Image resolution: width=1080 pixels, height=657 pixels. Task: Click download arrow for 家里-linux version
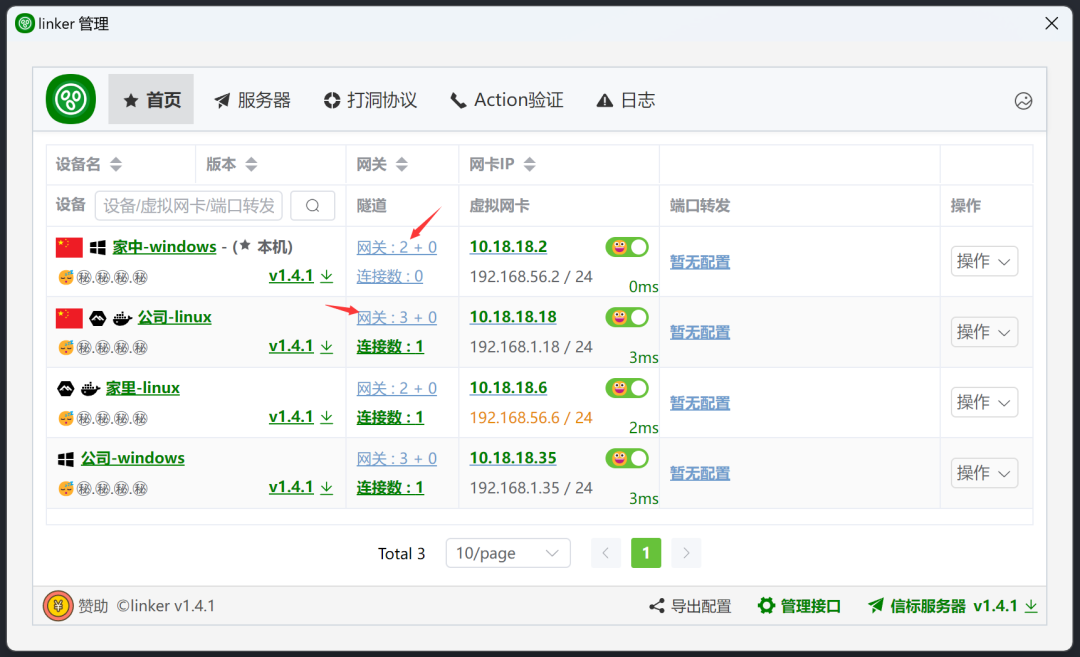(326, 417)
